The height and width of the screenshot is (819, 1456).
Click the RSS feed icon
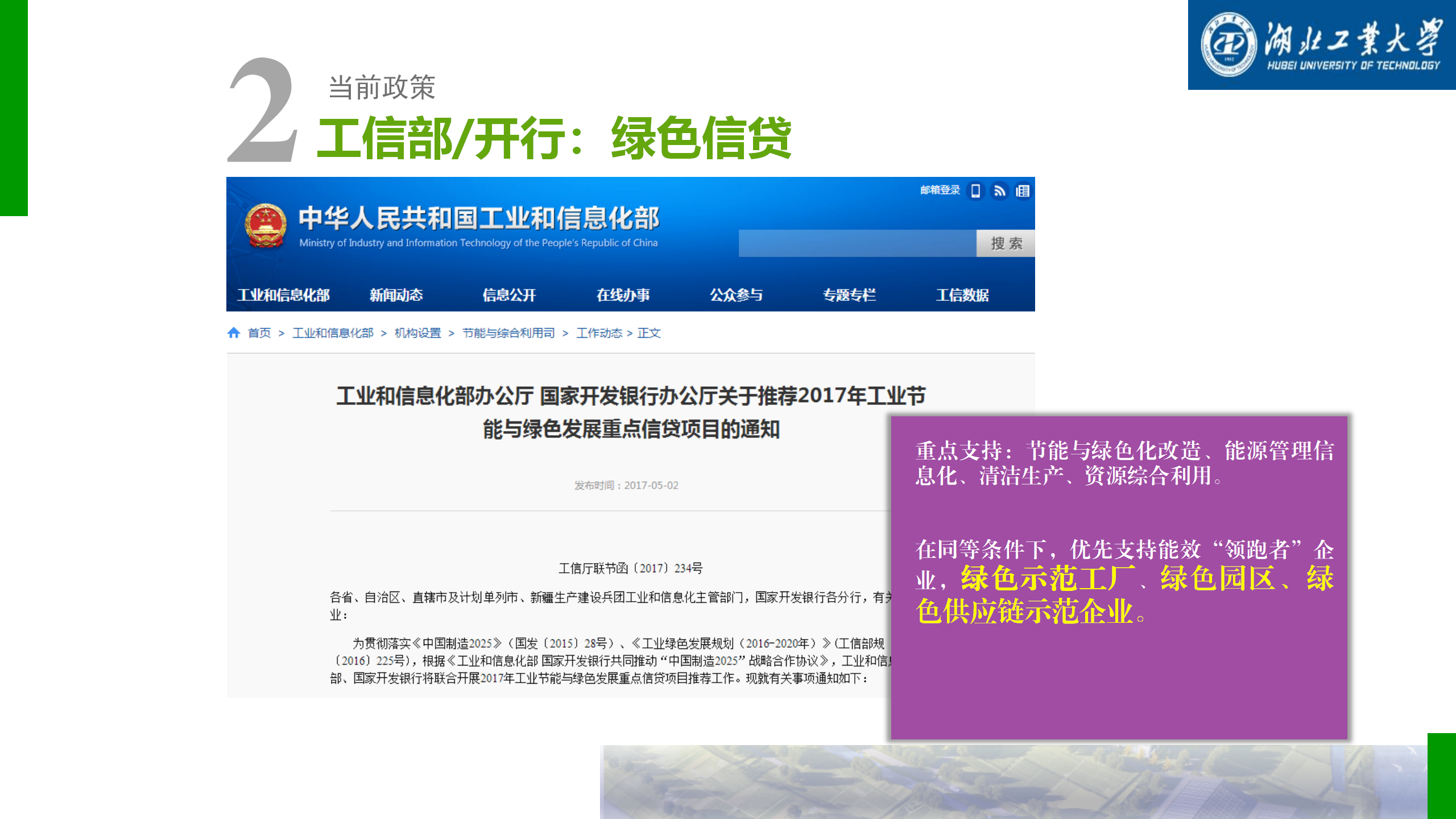tap(999, 191)
